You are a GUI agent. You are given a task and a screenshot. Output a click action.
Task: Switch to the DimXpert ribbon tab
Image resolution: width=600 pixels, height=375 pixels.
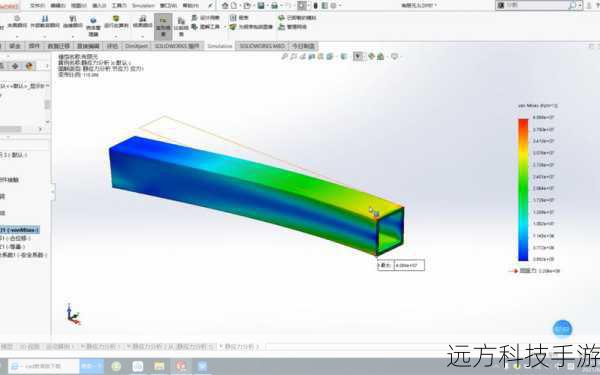click(136, 46)
